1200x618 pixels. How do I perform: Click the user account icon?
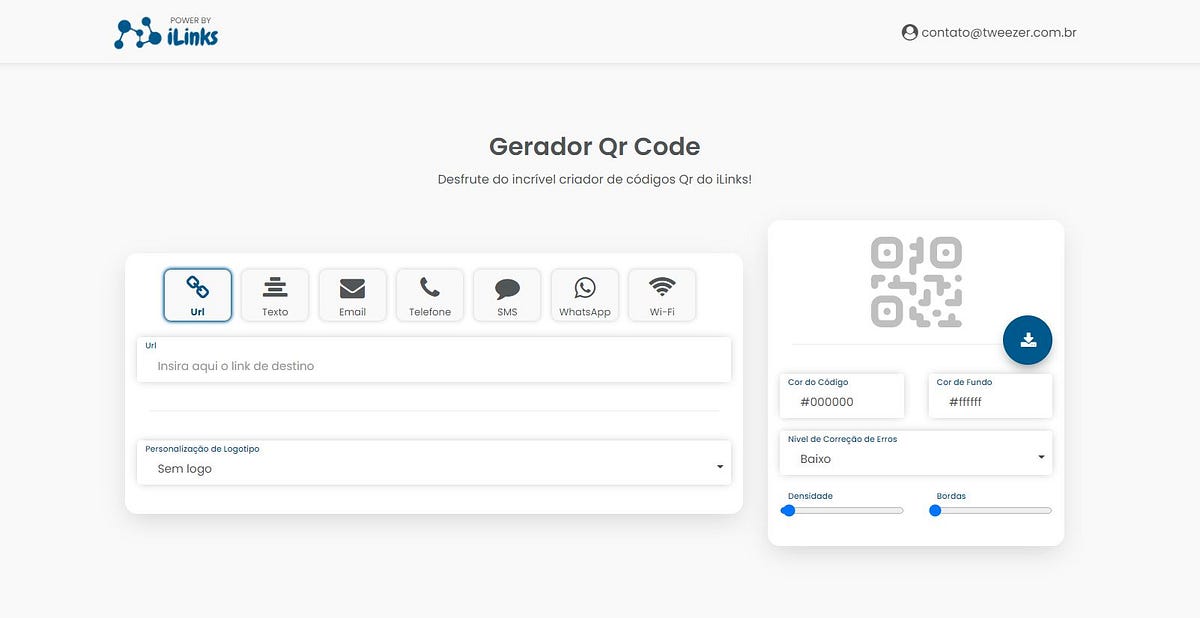click(x=908, y=31)
